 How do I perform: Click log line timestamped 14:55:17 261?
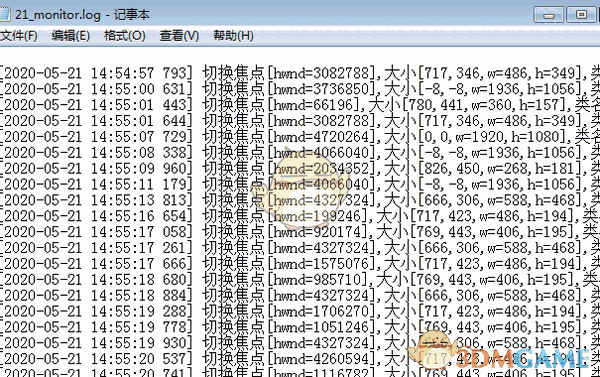[x=300, y=248]
